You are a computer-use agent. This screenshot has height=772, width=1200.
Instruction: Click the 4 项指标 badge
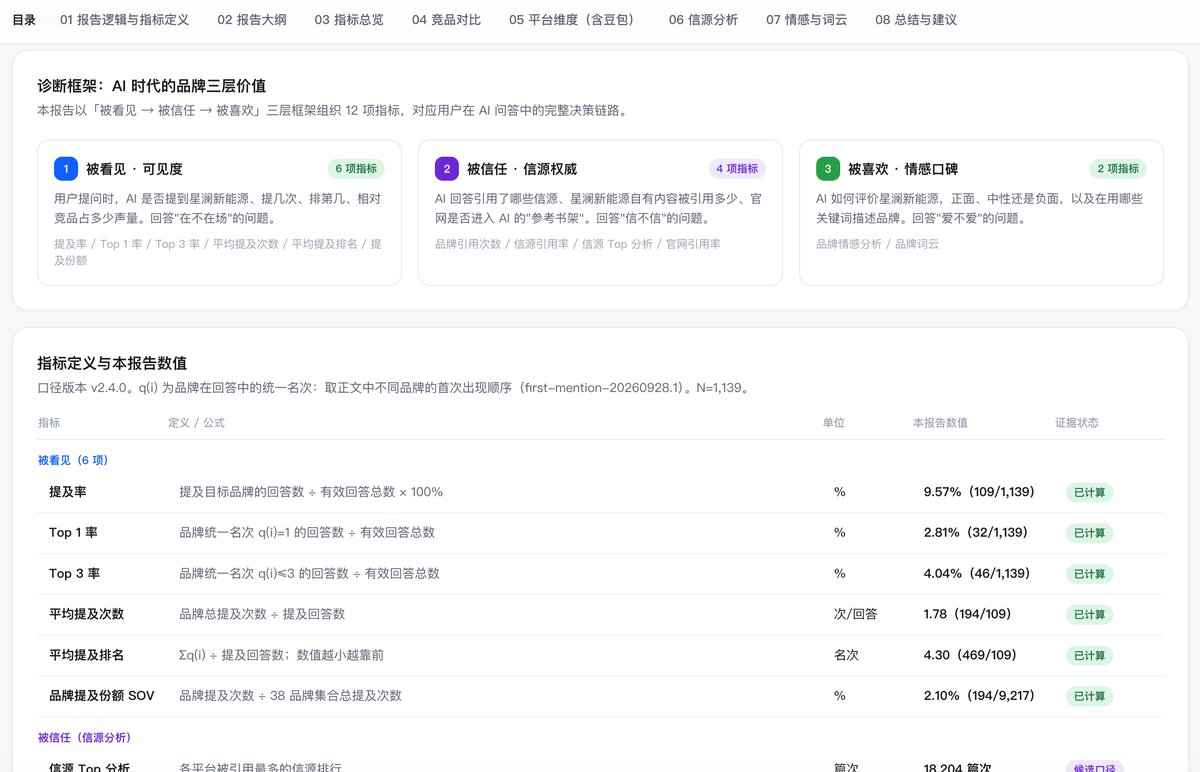737,169
